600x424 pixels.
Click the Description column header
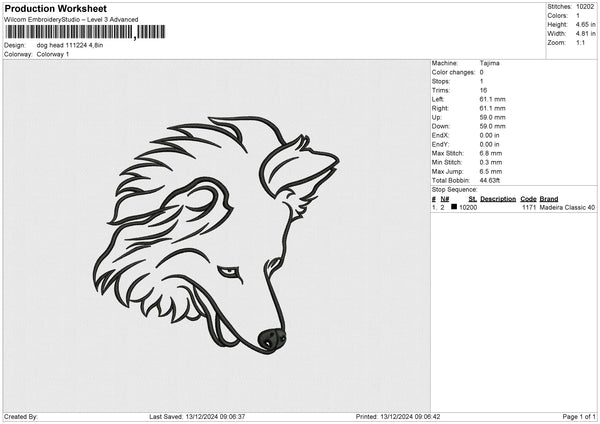497,199
